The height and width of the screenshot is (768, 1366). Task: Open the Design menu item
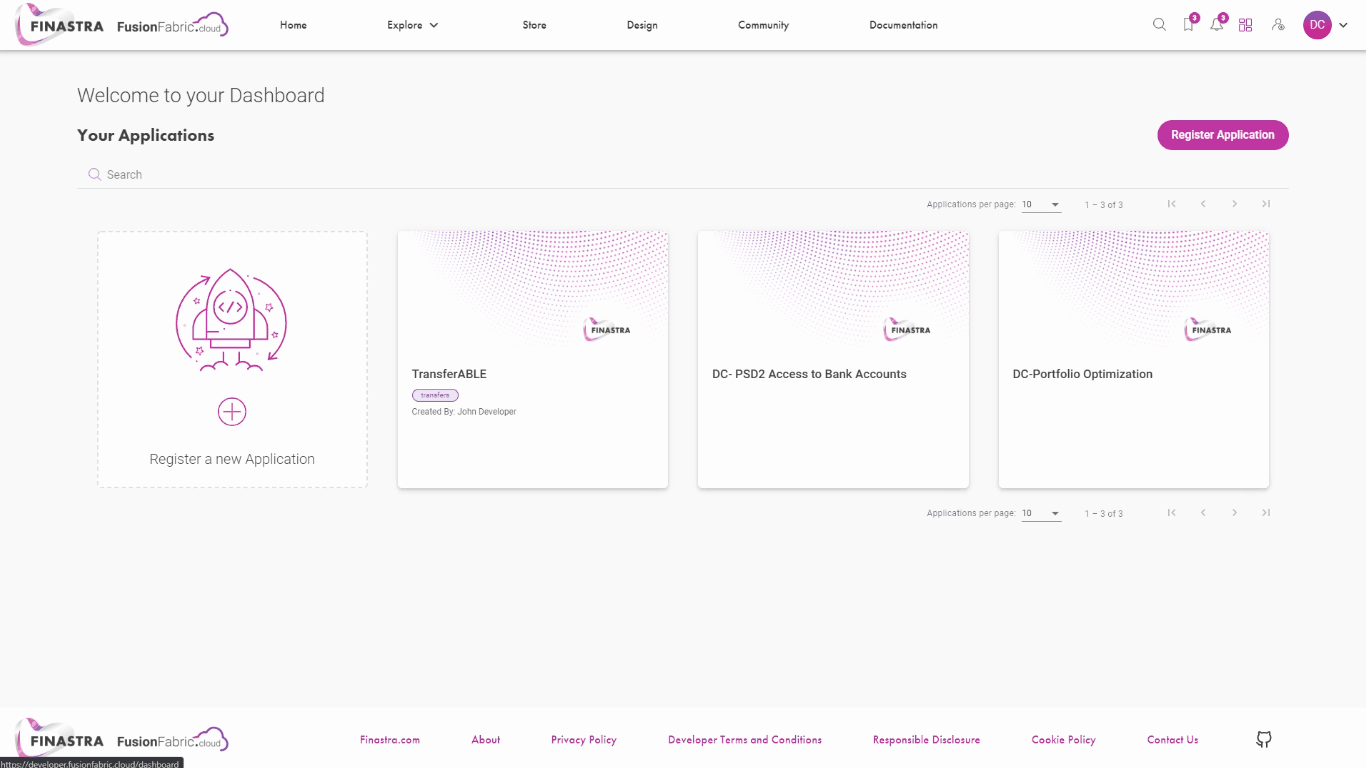point(642,25)
